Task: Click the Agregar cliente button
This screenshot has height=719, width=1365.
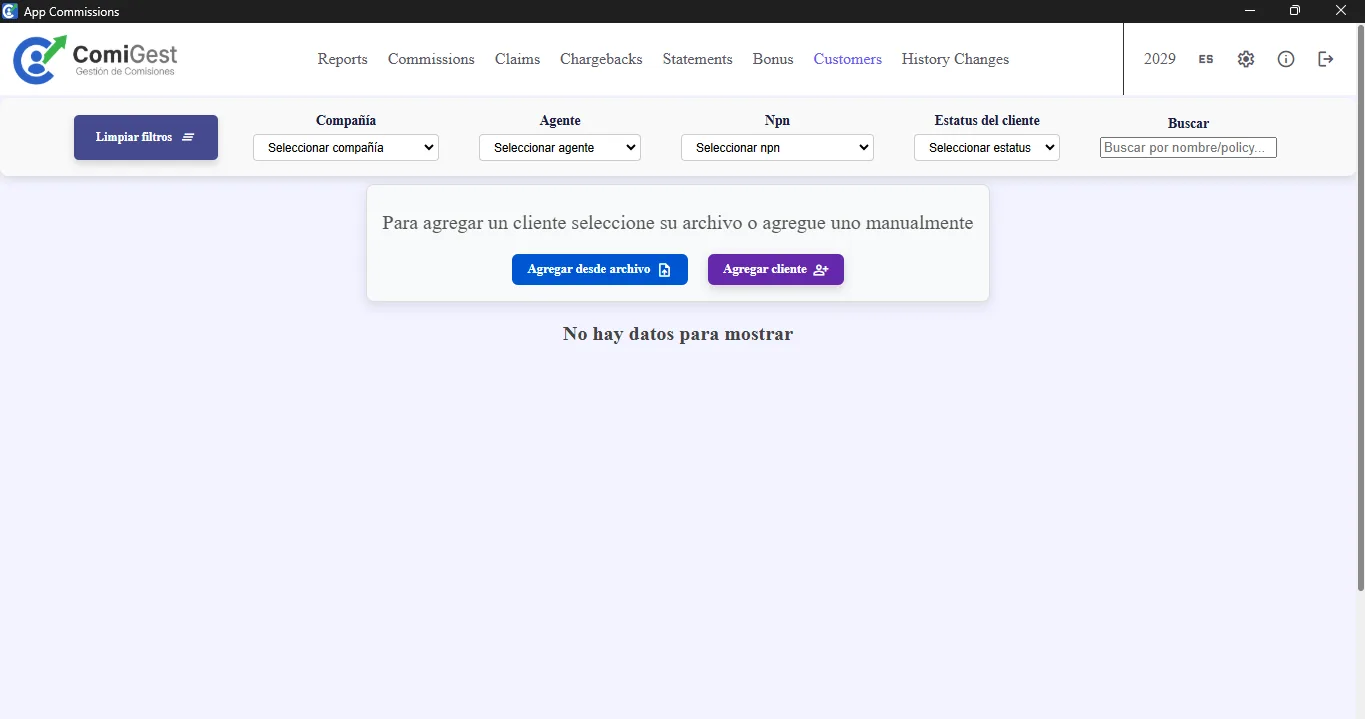Action: [x=776, y=269]
